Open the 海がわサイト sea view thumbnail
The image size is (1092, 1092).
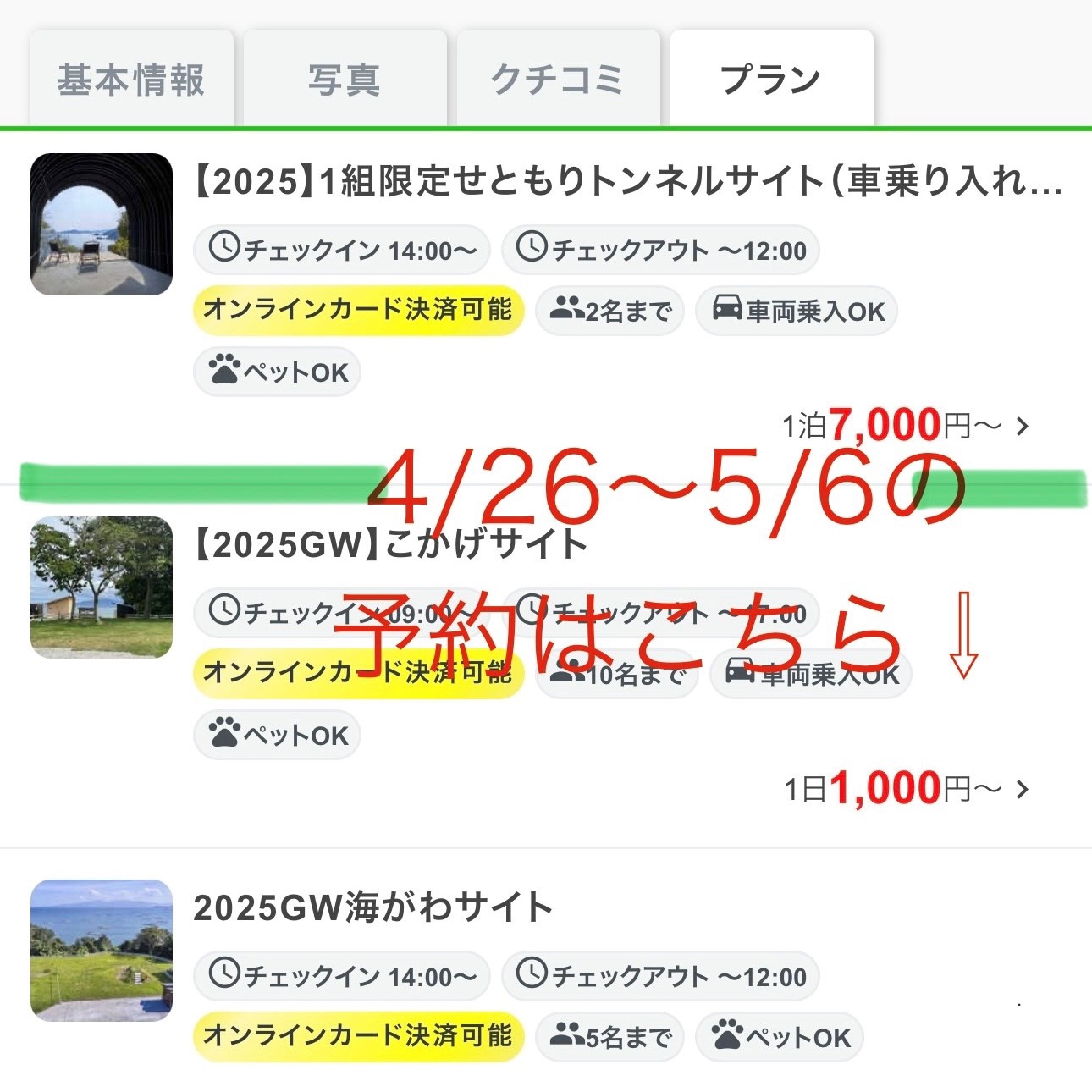[x=102, y=950]
